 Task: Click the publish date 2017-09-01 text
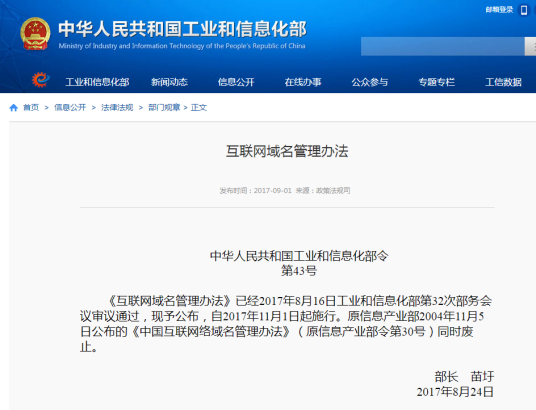272,190
